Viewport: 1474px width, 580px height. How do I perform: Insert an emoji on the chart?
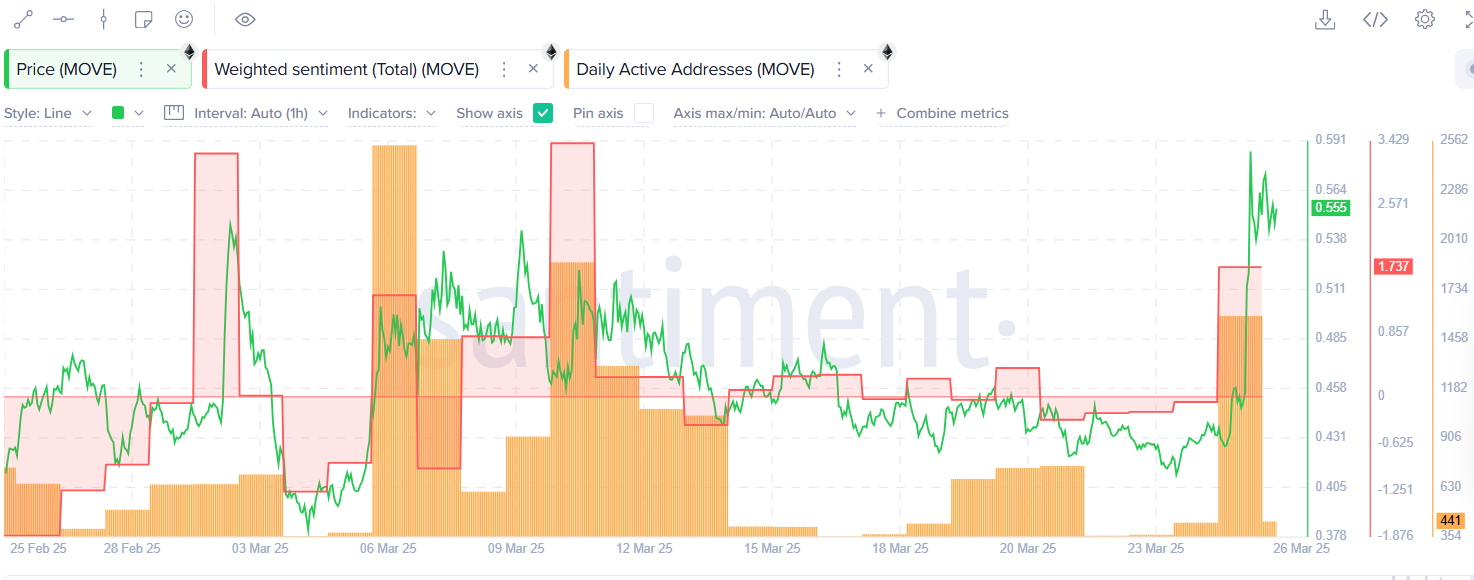click(183, 19)
